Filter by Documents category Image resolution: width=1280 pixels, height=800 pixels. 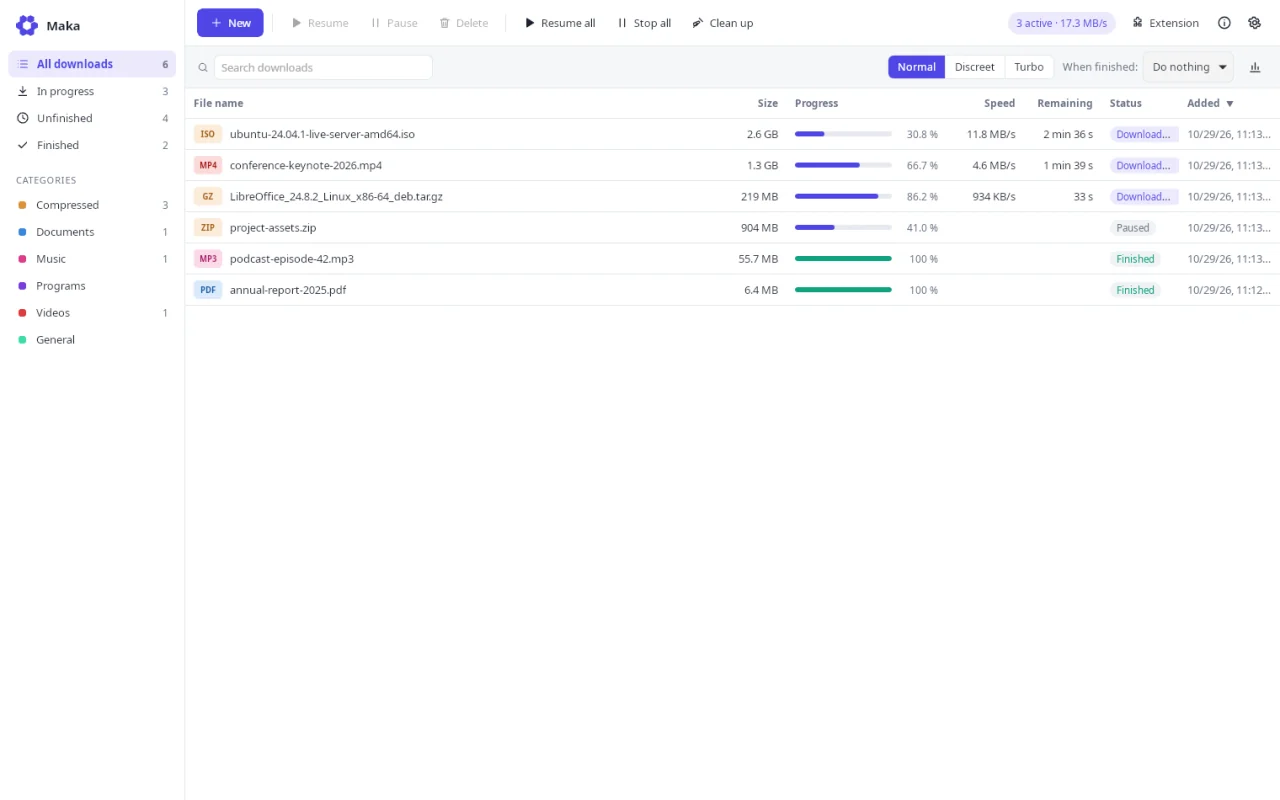pyautogui.click(x=92, y=232)
